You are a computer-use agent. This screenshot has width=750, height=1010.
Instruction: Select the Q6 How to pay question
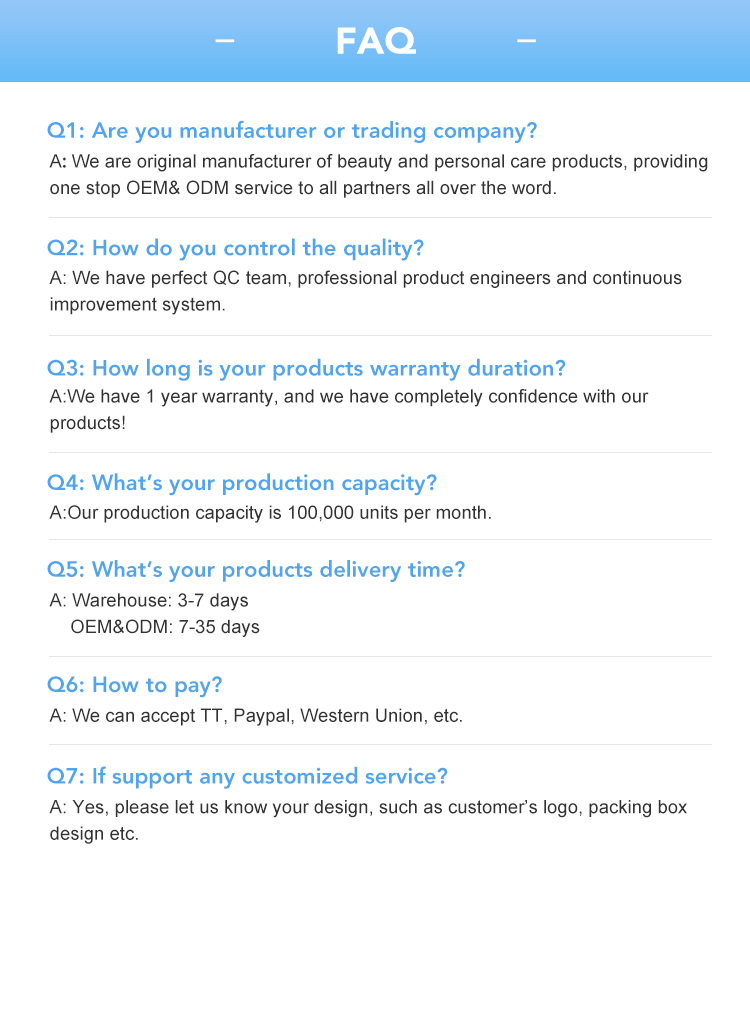point(135,685)
